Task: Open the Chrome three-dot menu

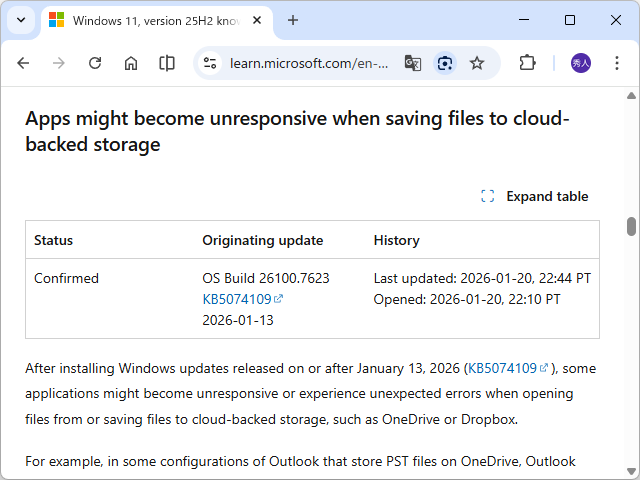Action: click(x=617, y=63)
